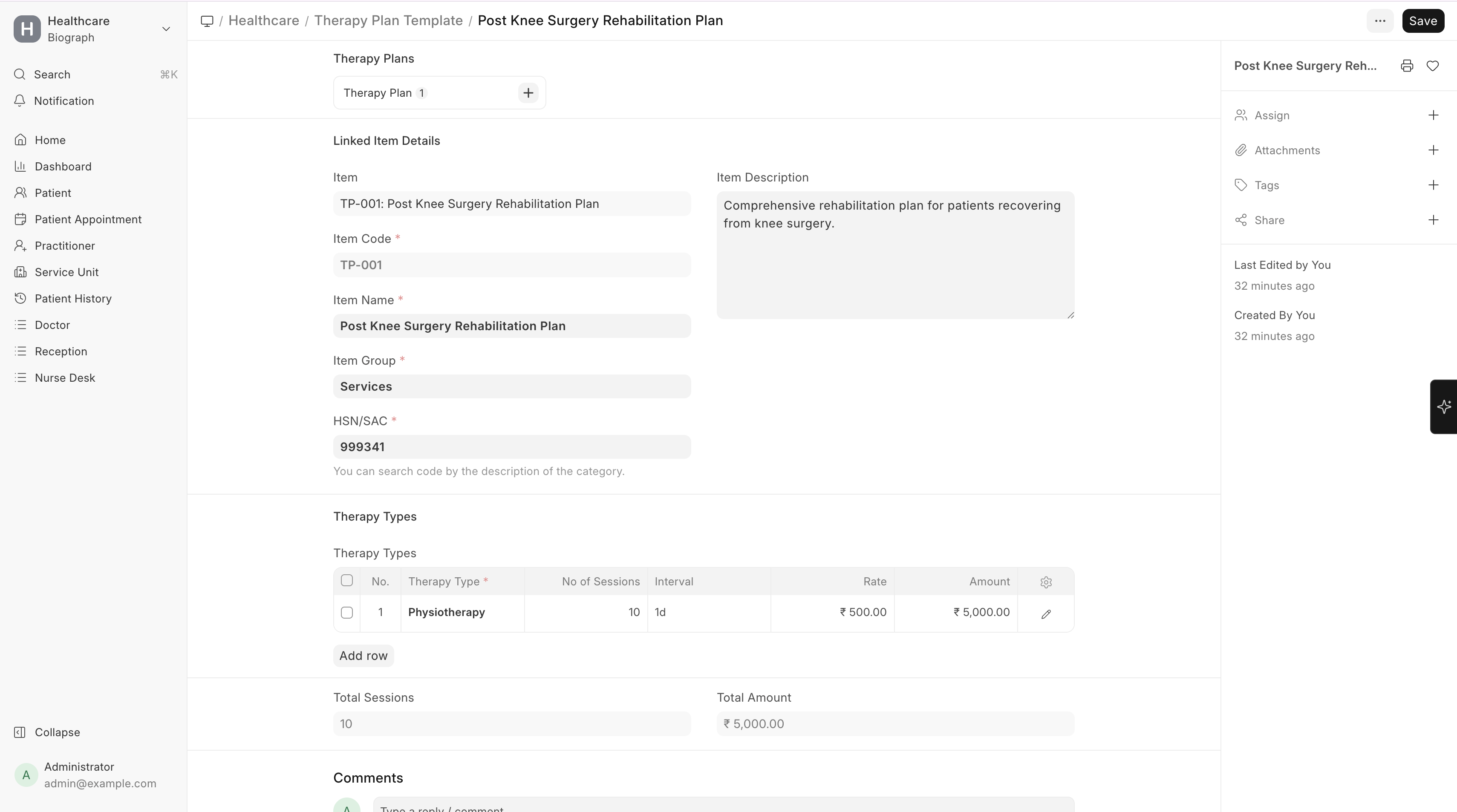Screen dimensions: 1457x812
Task: Click Add row under Therapy Types
Action: pos(364,655)
